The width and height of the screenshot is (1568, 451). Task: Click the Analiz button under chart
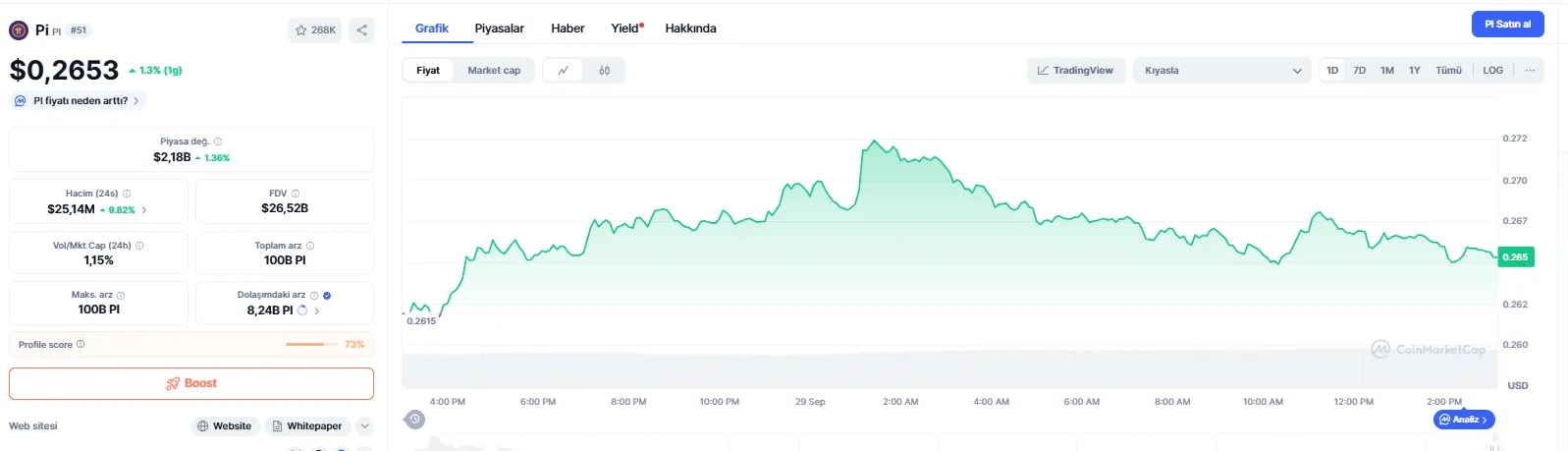pos(1464,420)
